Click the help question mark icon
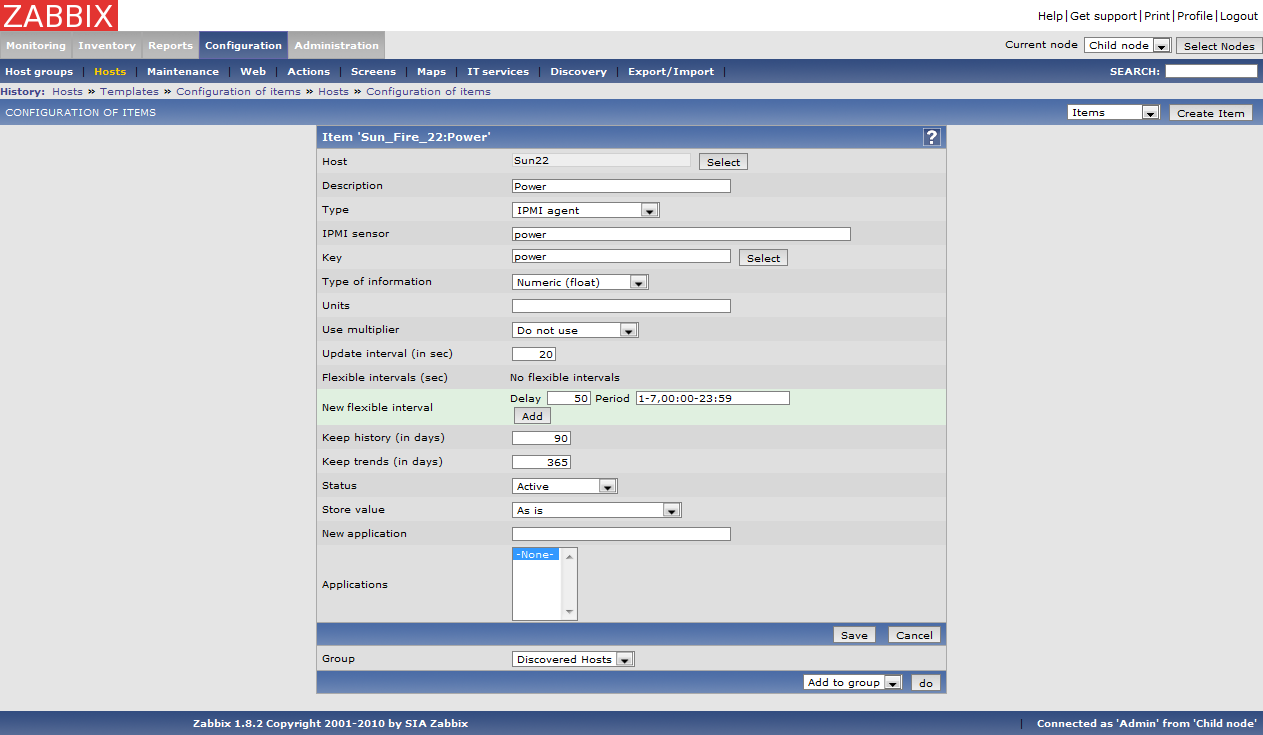1263x735 pixels. (931, 138)
